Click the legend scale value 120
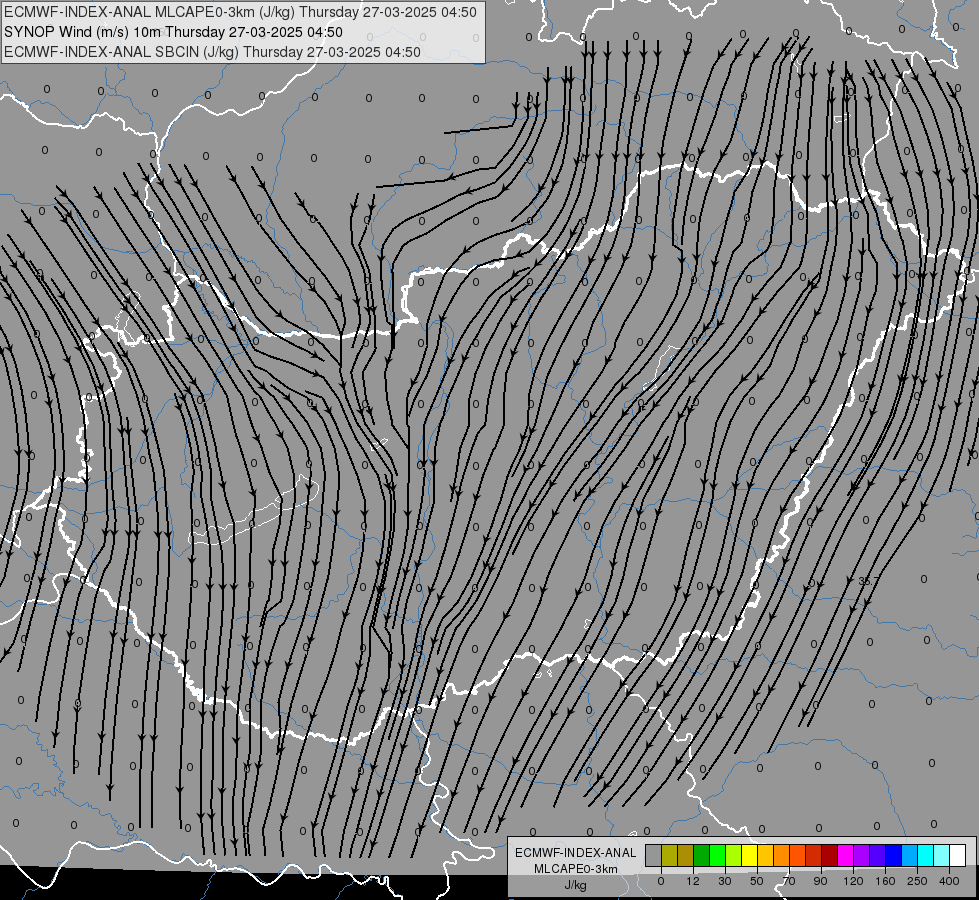 click(853, 881)
